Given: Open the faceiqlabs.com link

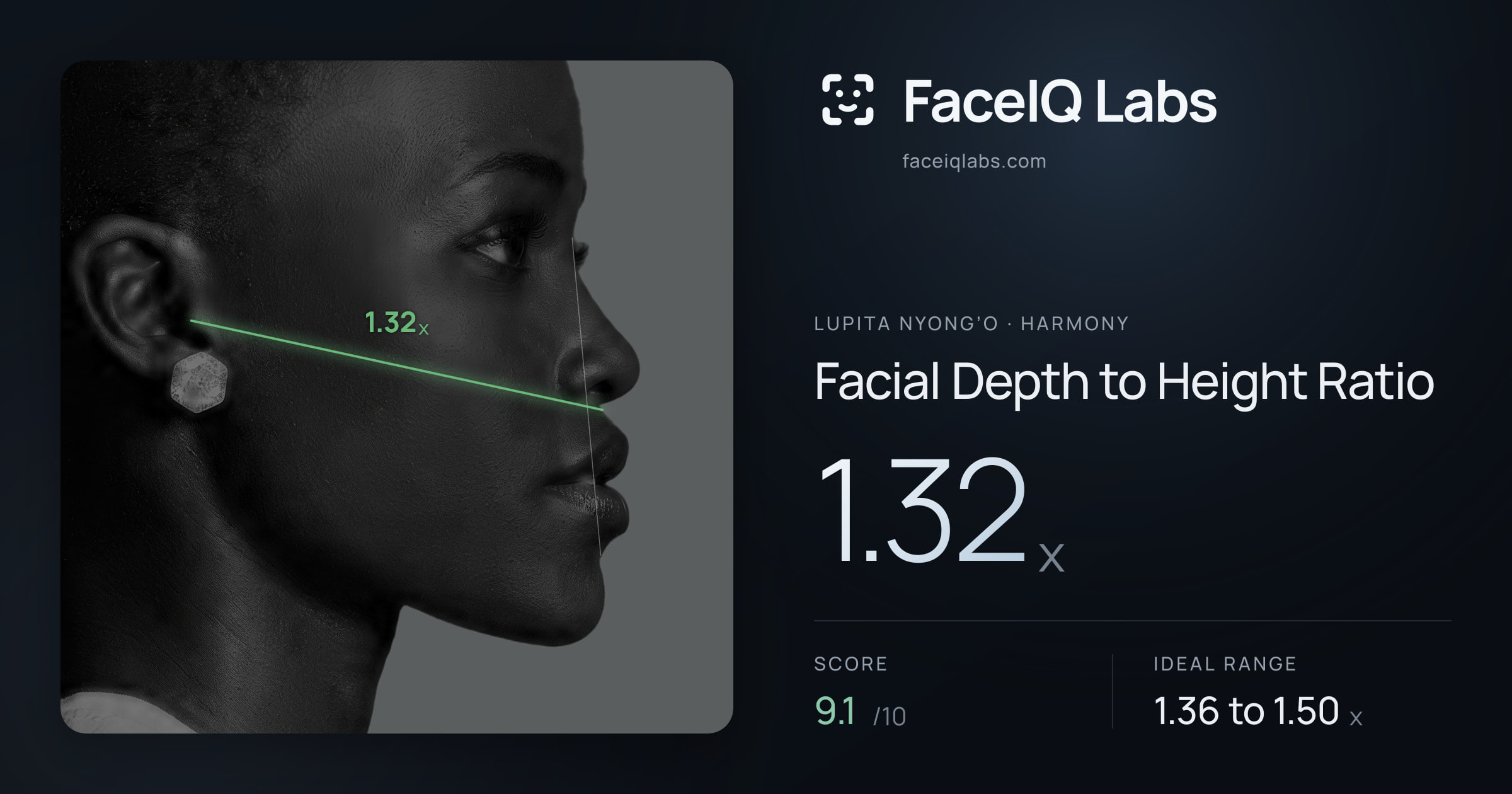Looking at the screenshot, I should pos(974,161).
